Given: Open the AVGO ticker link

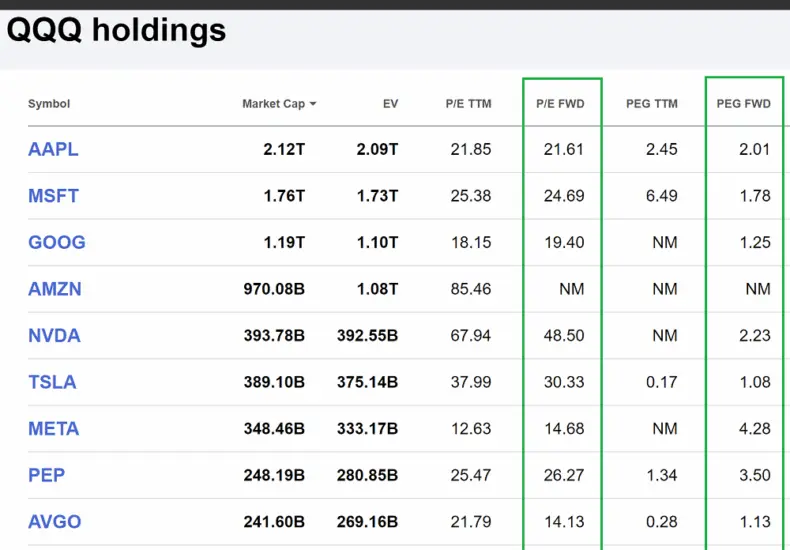Looking at the screenshot, I should (x=54, y=522).
